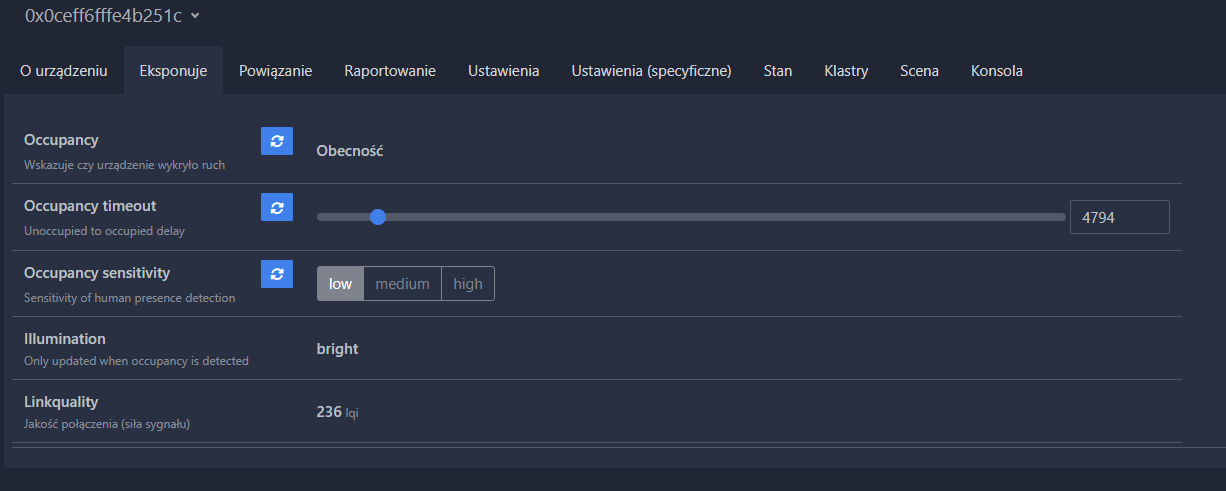This screenshot has width=1226, height=491.
Task: Click the Occupancy timeout number field
Action: pos(1118,217)
